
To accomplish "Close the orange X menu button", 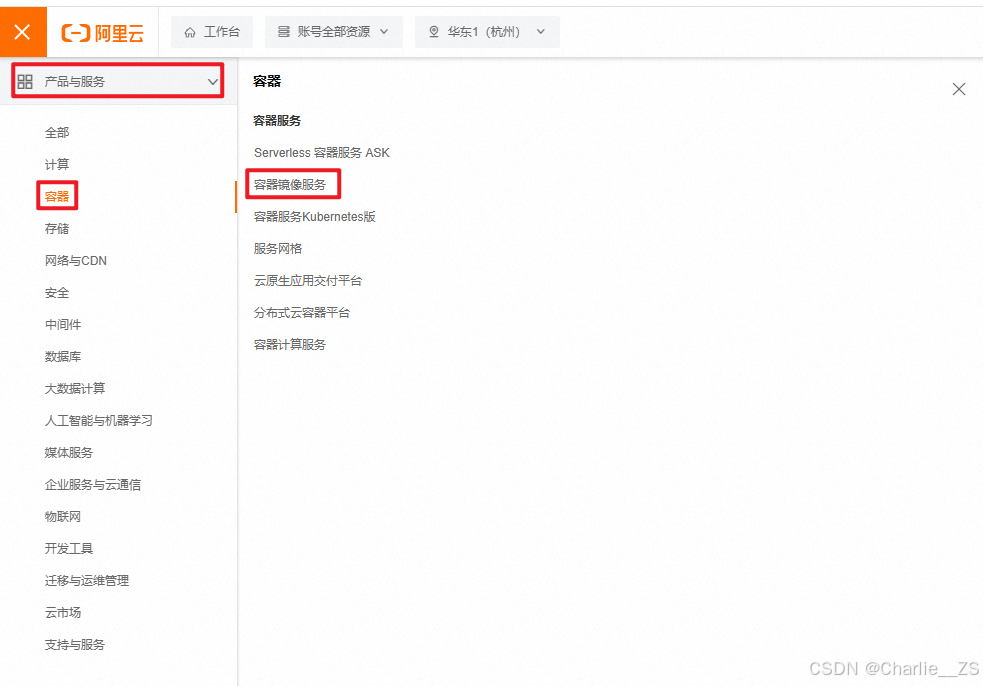I will (x=23, y=32).
